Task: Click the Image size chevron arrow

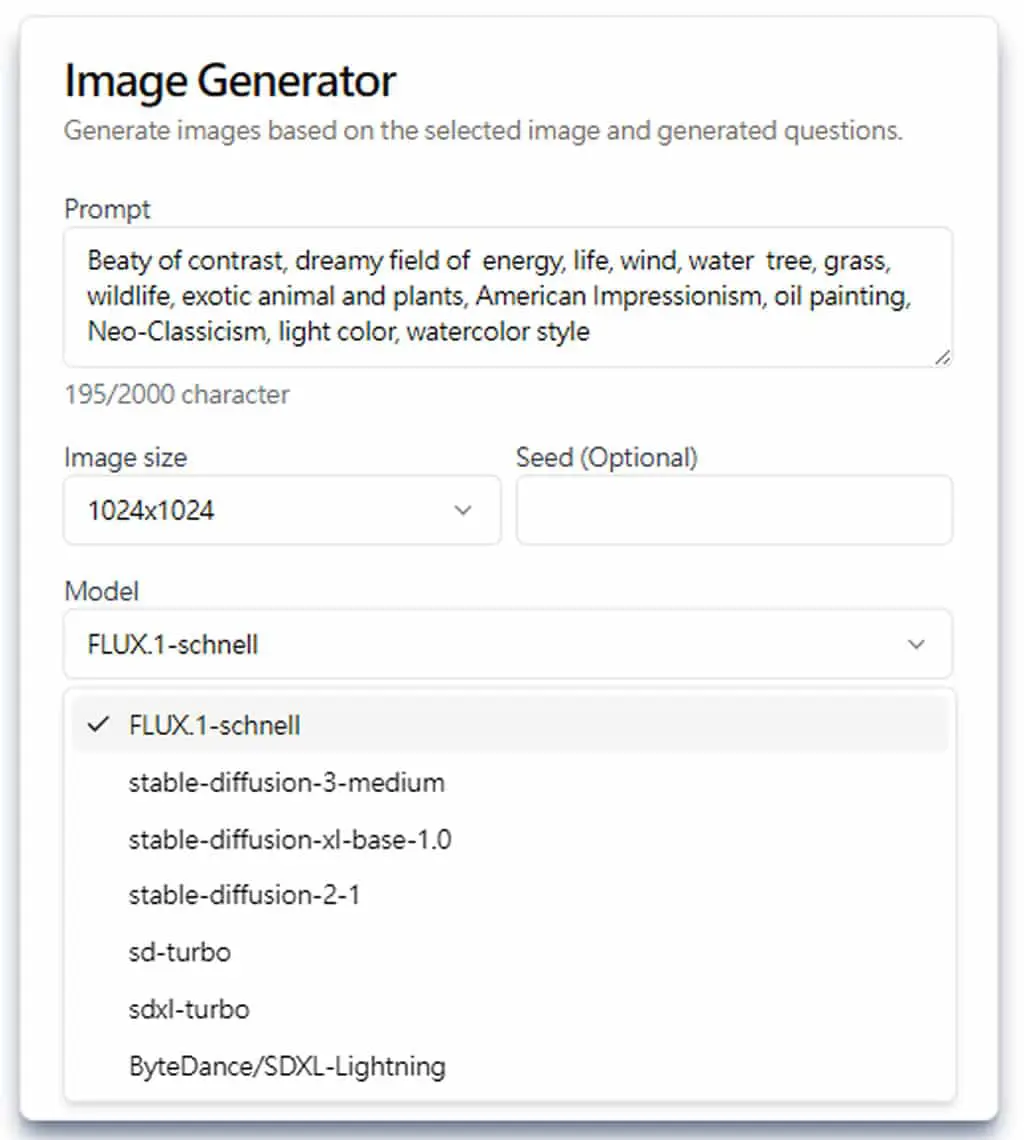Action: [x=463, y=510]
